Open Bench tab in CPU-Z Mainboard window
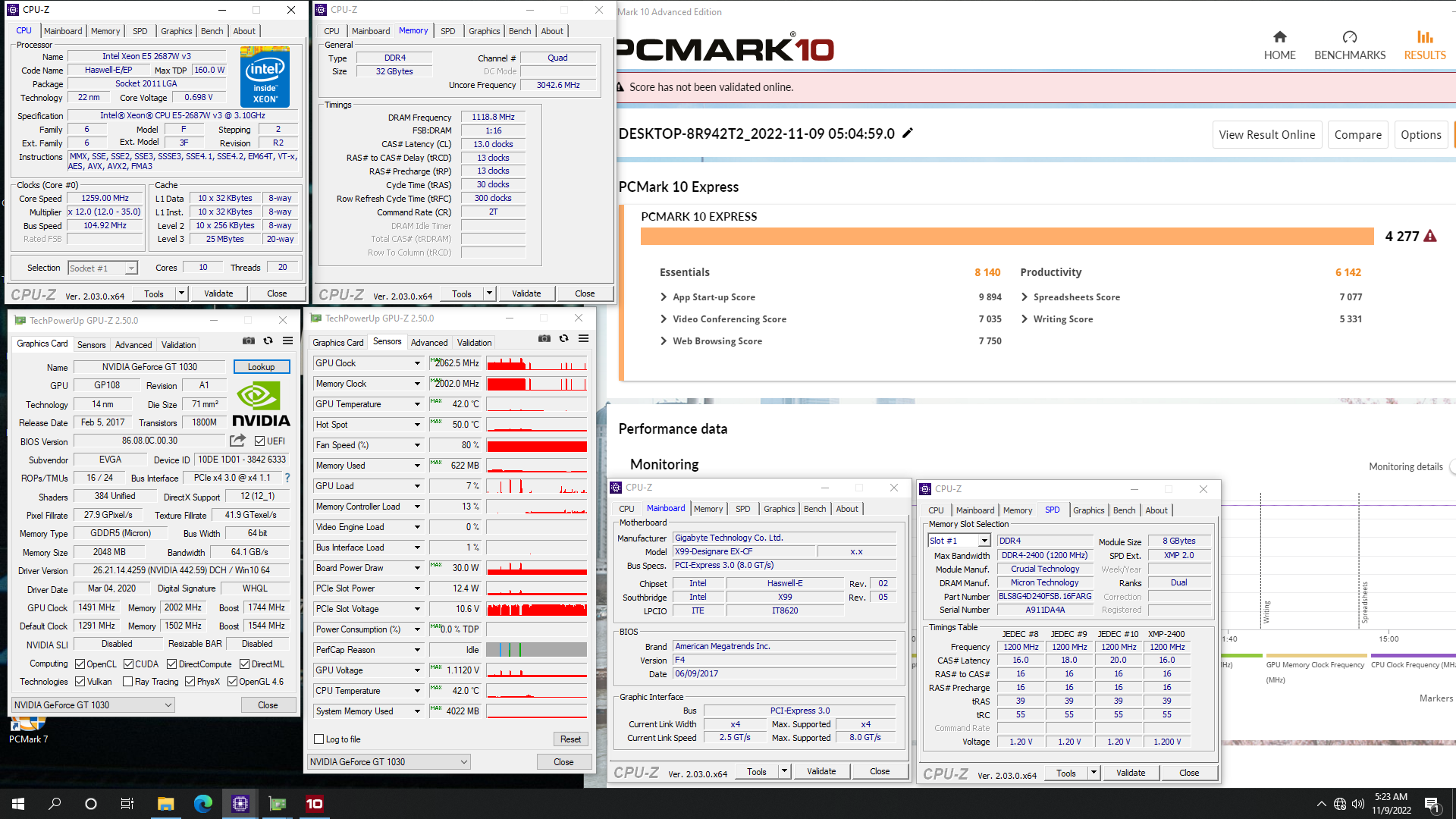1456x819 pixels. tap(814, 509)
